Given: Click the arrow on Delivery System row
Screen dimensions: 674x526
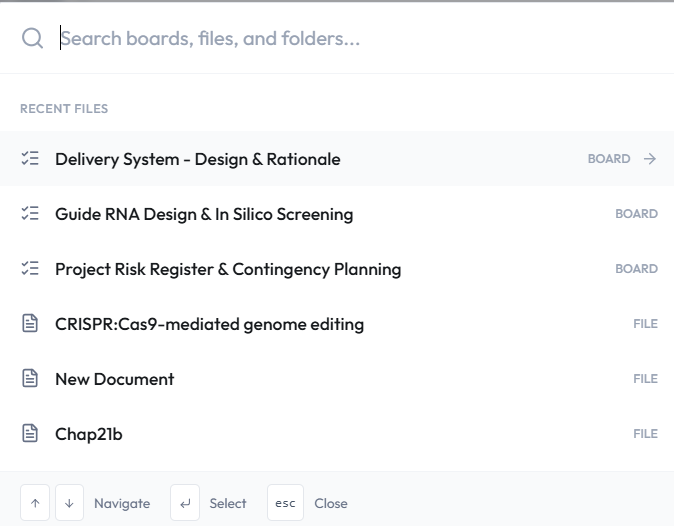Looking at the screenshot, I should pyautogui.click(x=650, y=159).
